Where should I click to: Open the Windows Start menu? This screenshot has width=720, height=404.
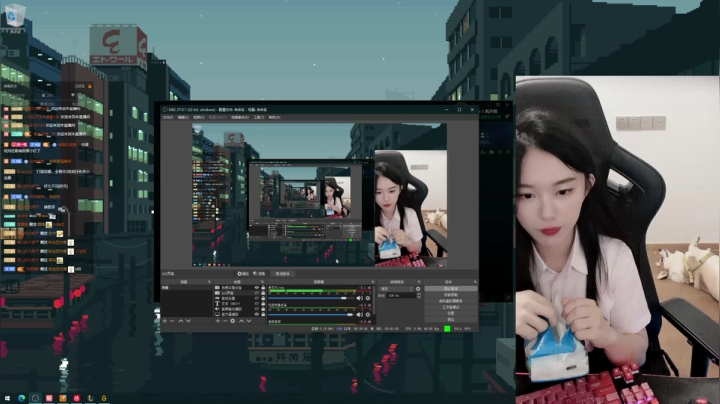pyautogui.click(x=7, y=398)
